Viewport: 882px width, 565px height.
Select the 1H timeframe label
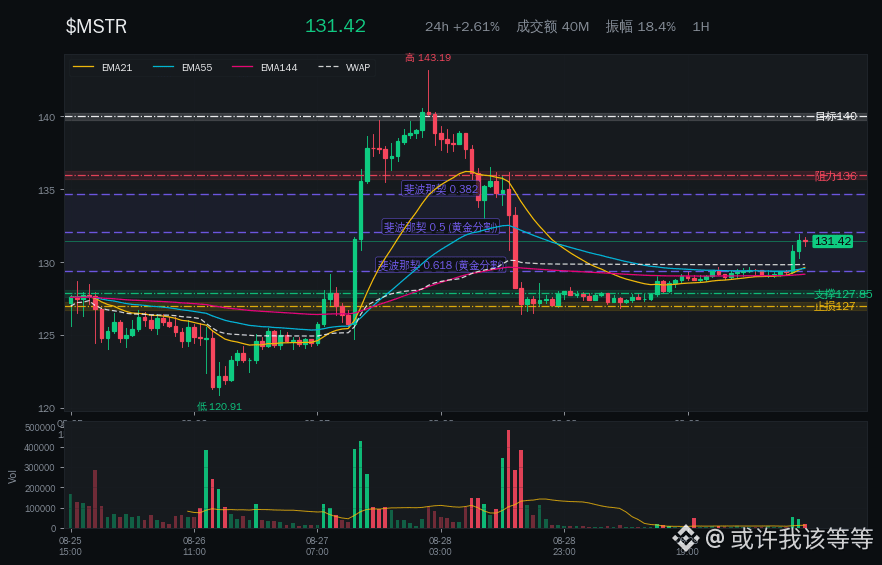point(701,26)
